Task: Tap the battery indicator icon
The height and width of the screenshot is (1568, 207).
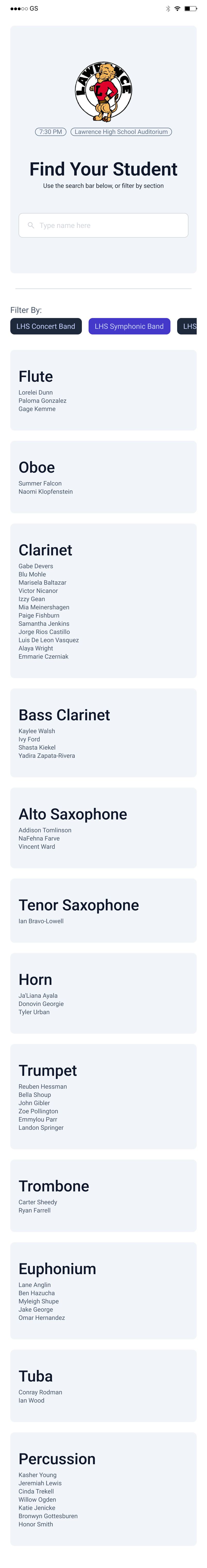Action: tap(191, 8)
